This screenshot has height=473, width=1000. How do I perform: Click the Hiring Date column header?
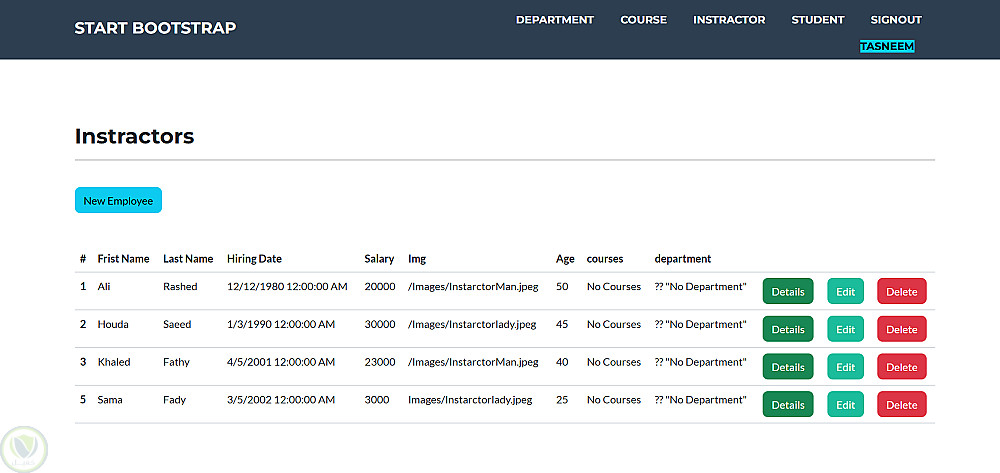pyautogui.click(x=254, y=259)
